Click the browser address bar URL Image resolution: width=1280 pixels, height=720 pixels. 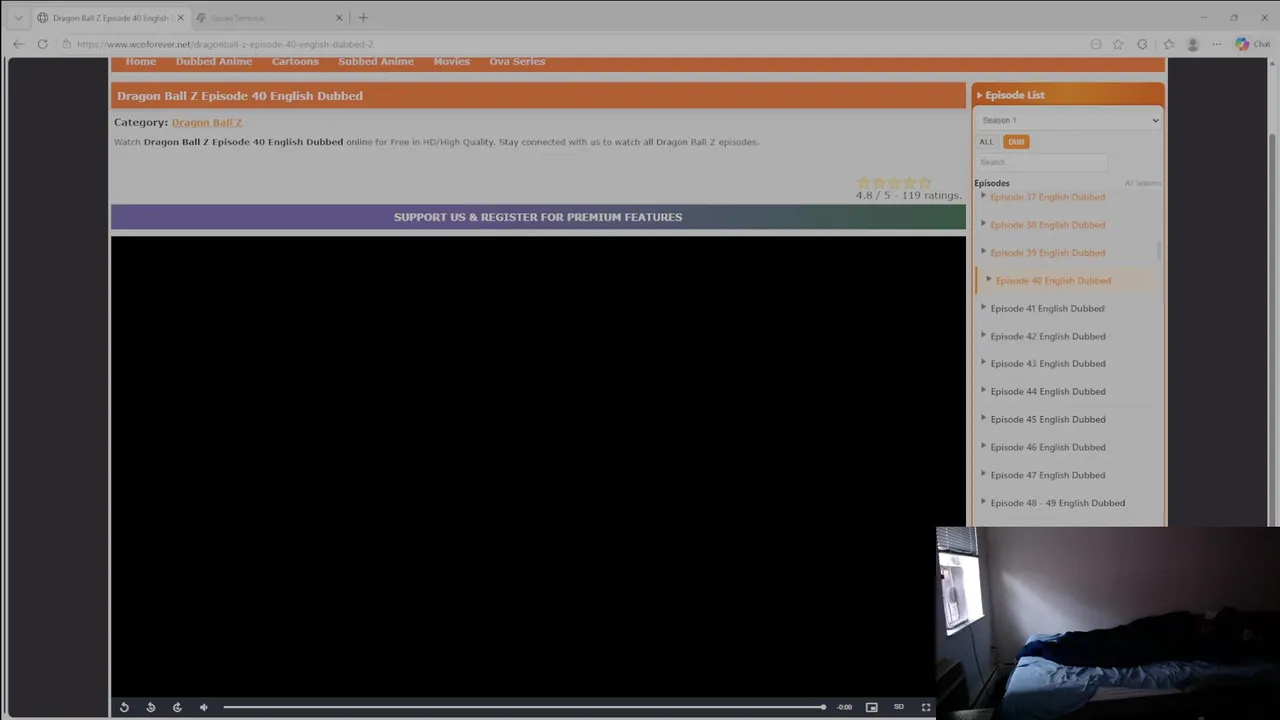point(225,44)
